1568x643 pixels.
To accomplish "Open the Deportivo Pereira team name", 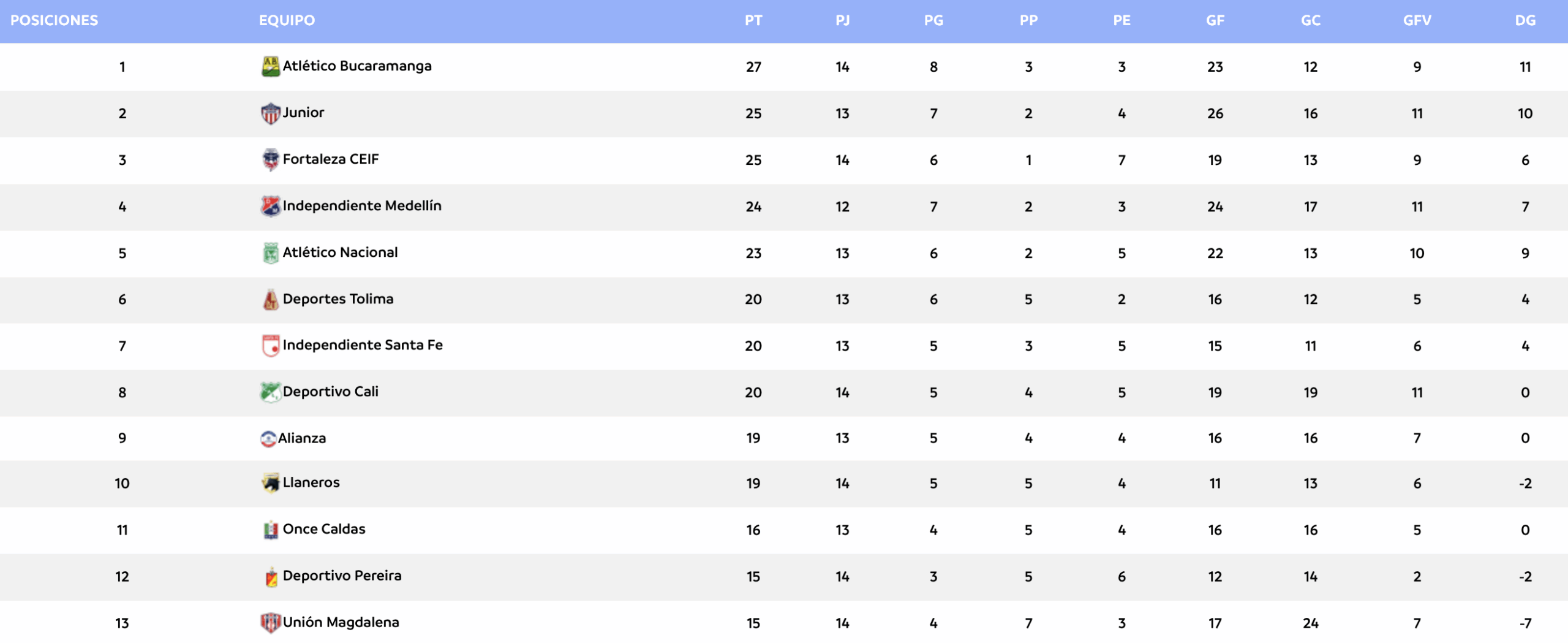I will coord(342,576).
